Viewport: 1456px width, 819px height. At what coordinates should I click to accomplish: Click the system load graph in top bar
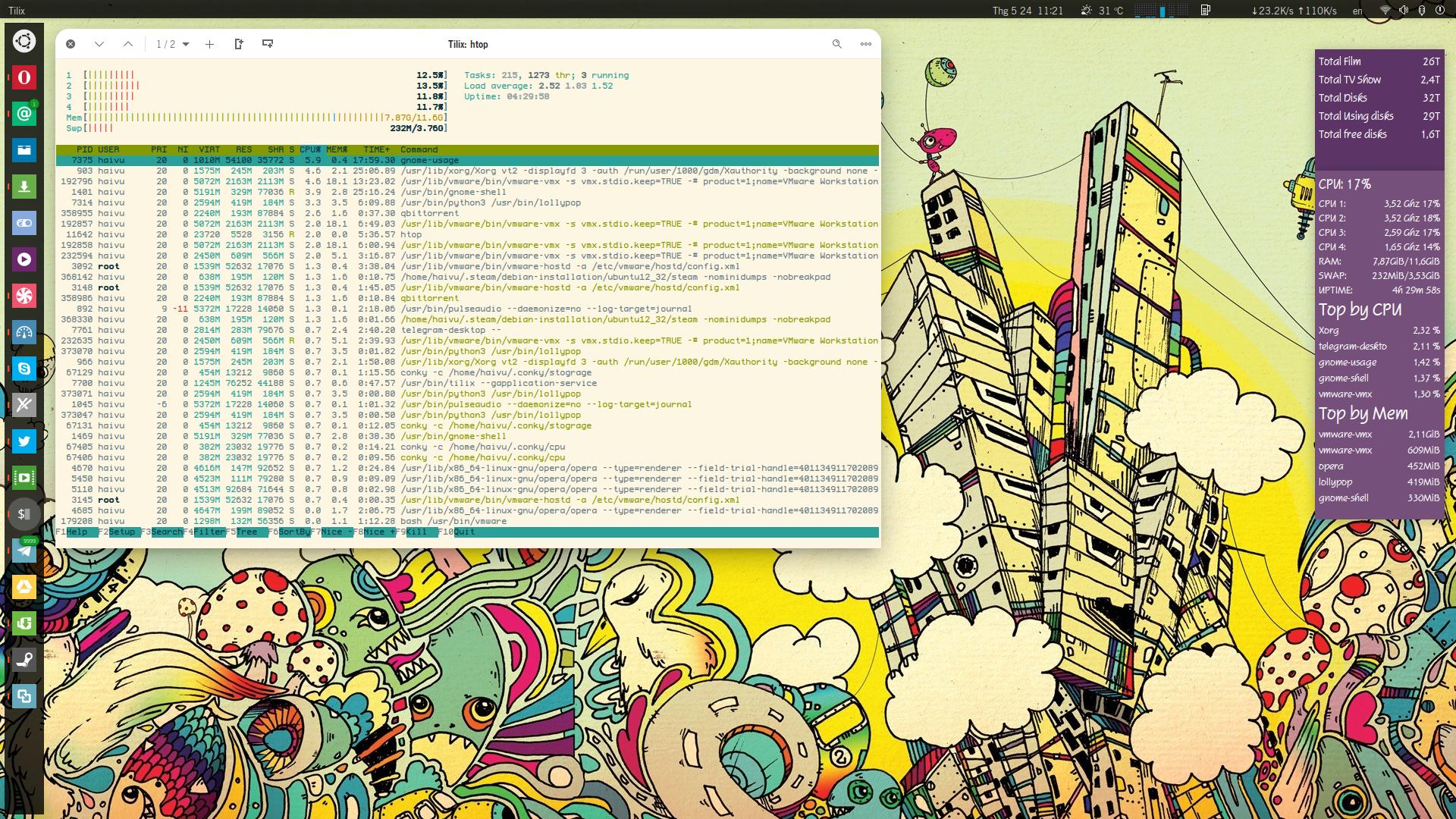pyautogui.click(x=1162, y=11)
